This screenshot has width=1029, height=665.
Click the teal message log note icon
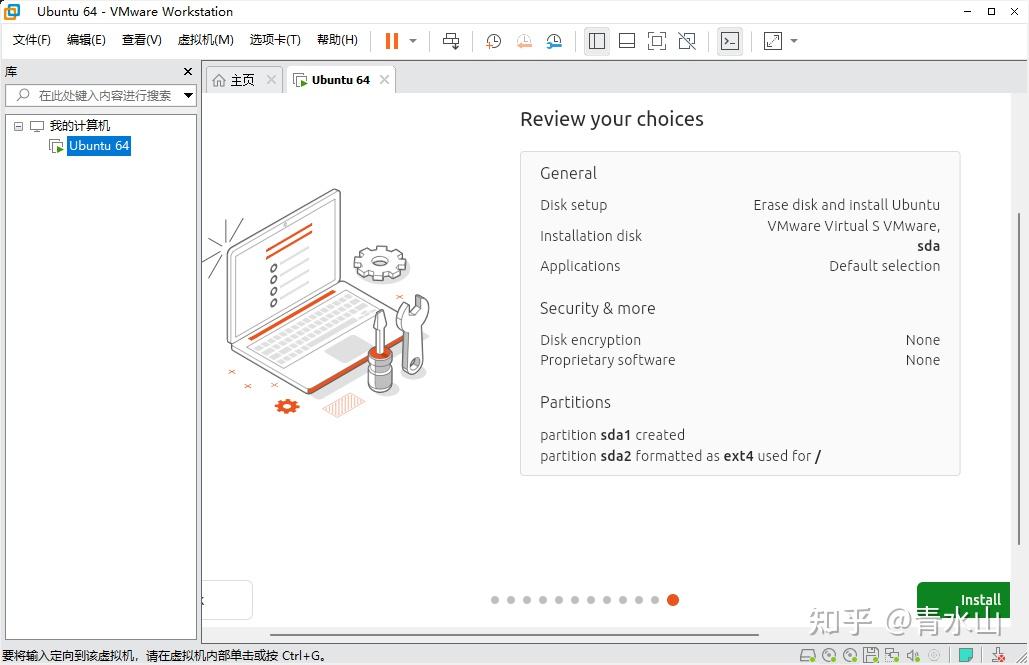[x=965, y=654]
